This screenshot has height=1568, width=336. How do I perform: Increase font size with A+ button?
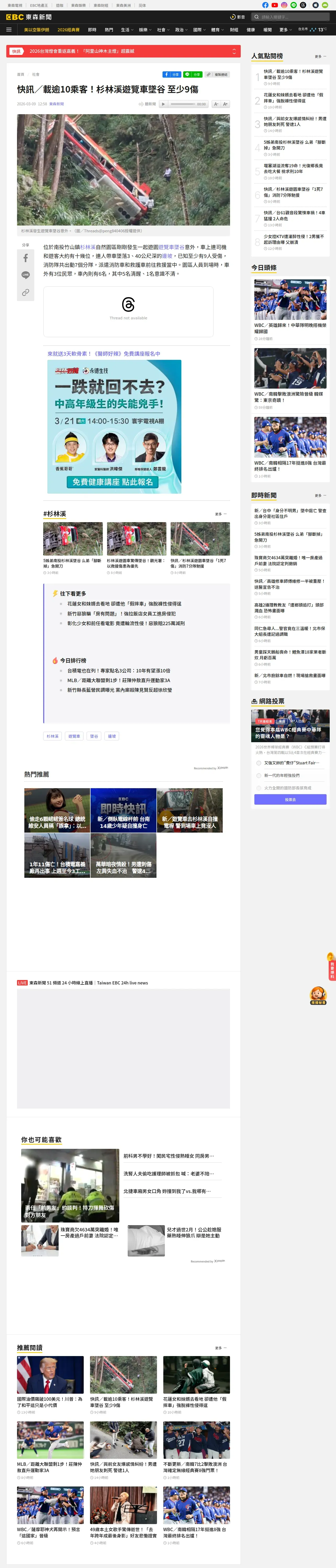pos(225,104)
